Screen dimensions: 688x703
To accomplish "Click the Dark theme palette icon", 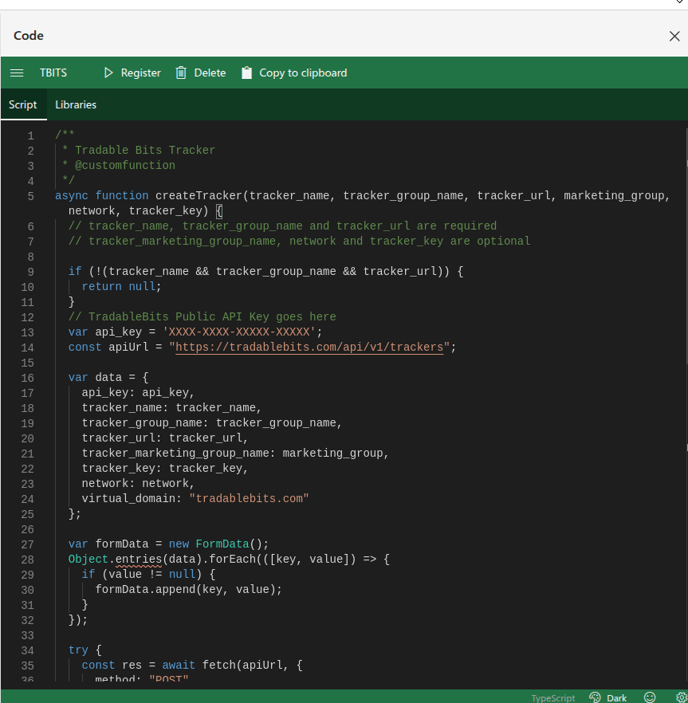I will [x=595, y=697].
